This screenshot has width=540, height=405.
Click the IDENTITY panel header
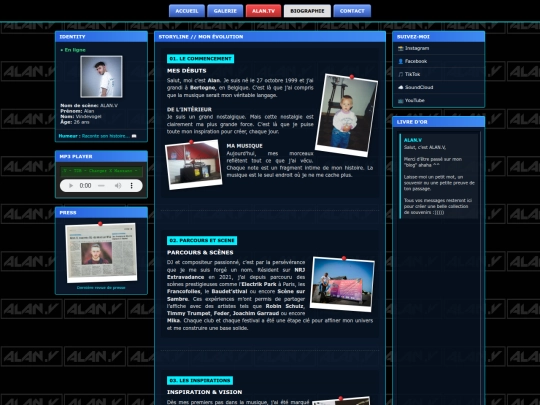point(101,37)
